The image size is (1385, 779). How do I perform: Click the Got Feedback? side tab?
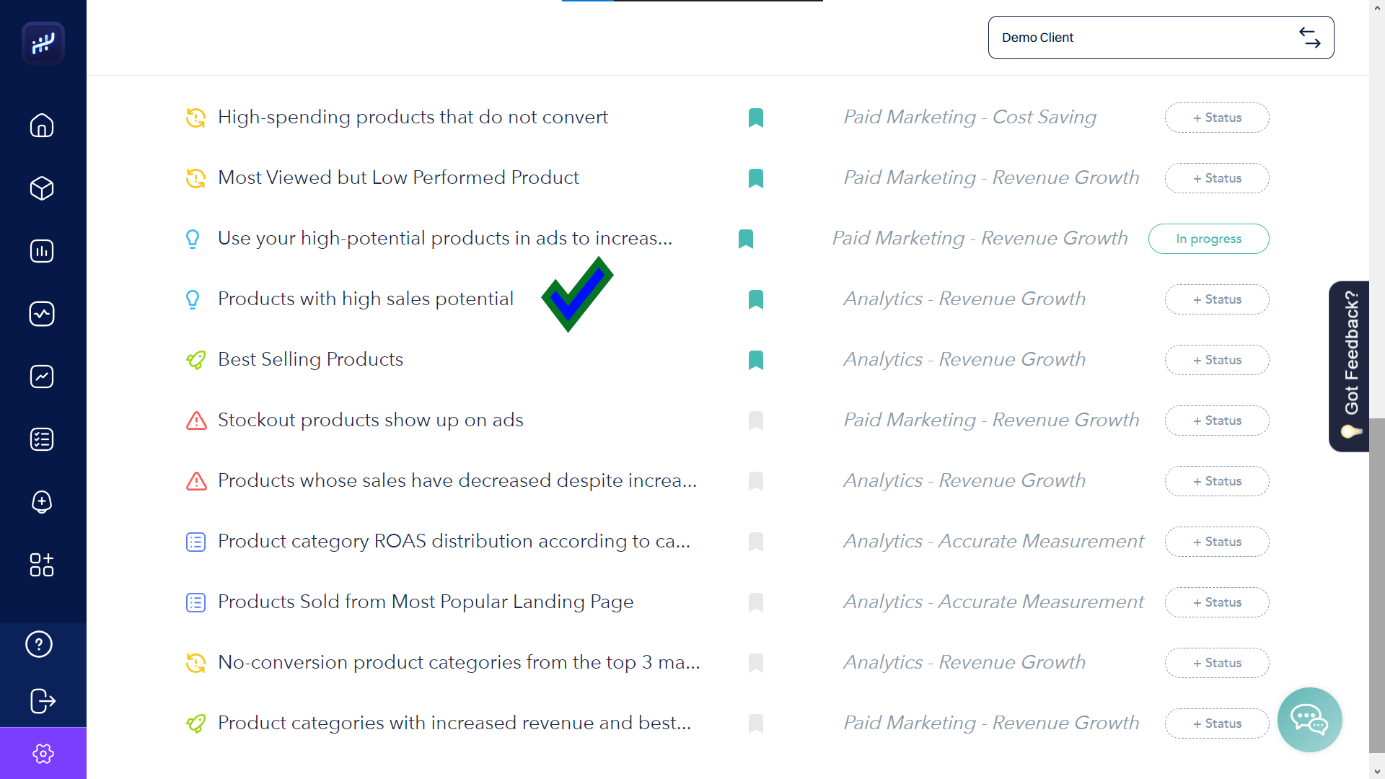[x=1350, y=365]
